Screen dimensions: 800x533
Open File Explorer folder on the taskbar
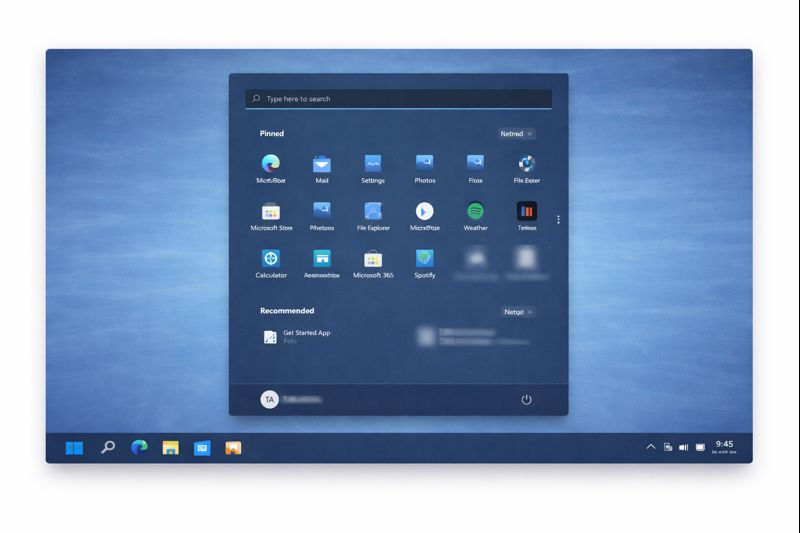tap(170, 448)
